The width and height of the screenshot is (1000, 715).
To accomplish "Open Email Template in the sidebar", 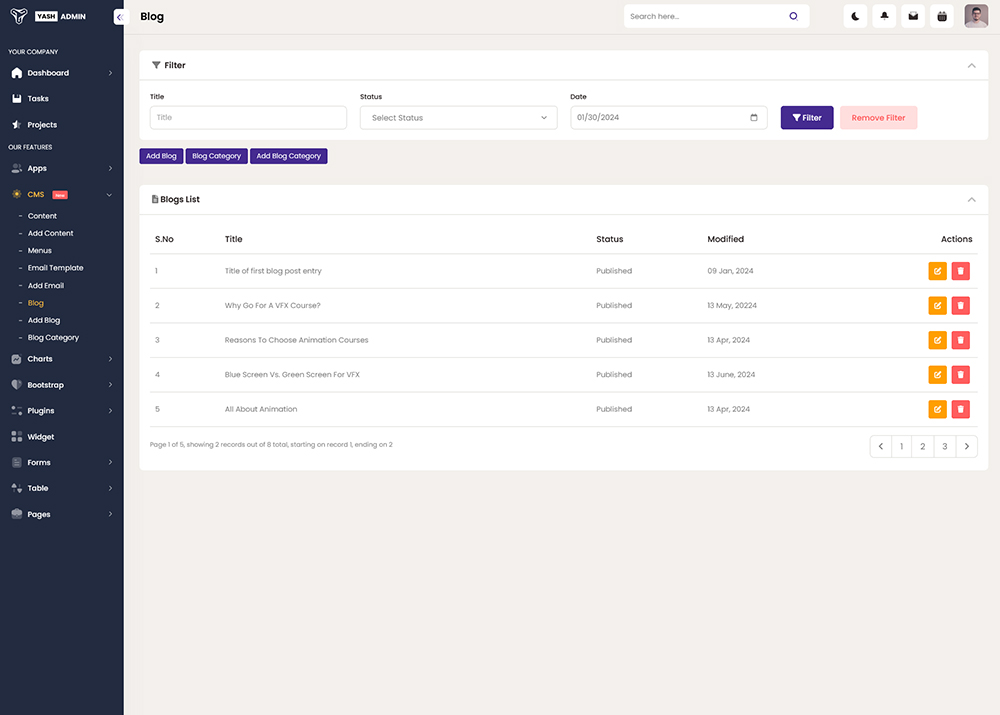I will point(55,268).
